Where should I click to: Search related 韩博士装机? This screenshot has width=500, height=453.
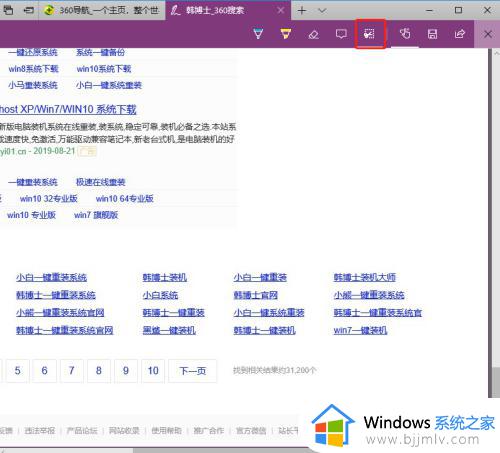[x=165, y=277]
